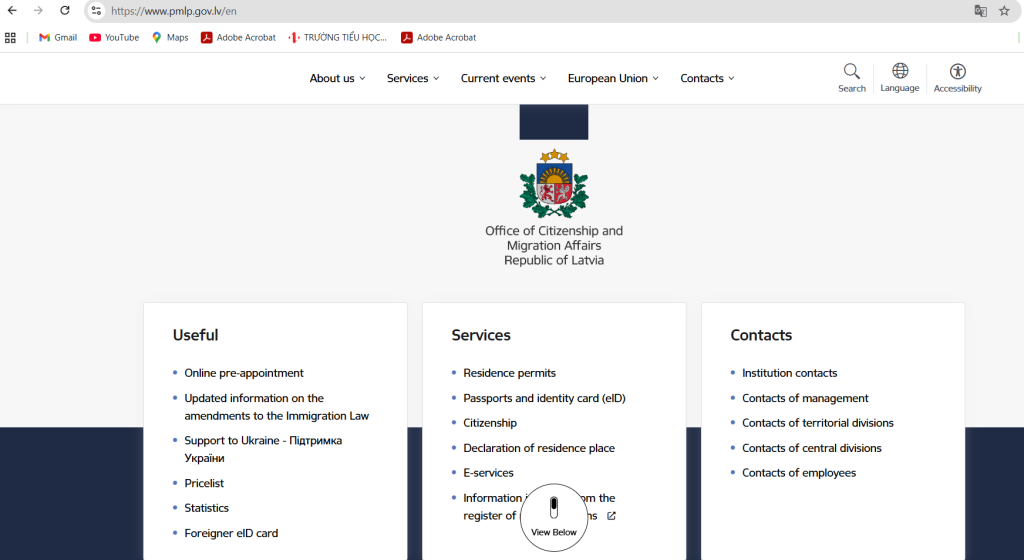The height and width of the screenshot is (560, 1024).
Task: Expand the About us menu
Action: pyautogui.click(x=337, y=78)
